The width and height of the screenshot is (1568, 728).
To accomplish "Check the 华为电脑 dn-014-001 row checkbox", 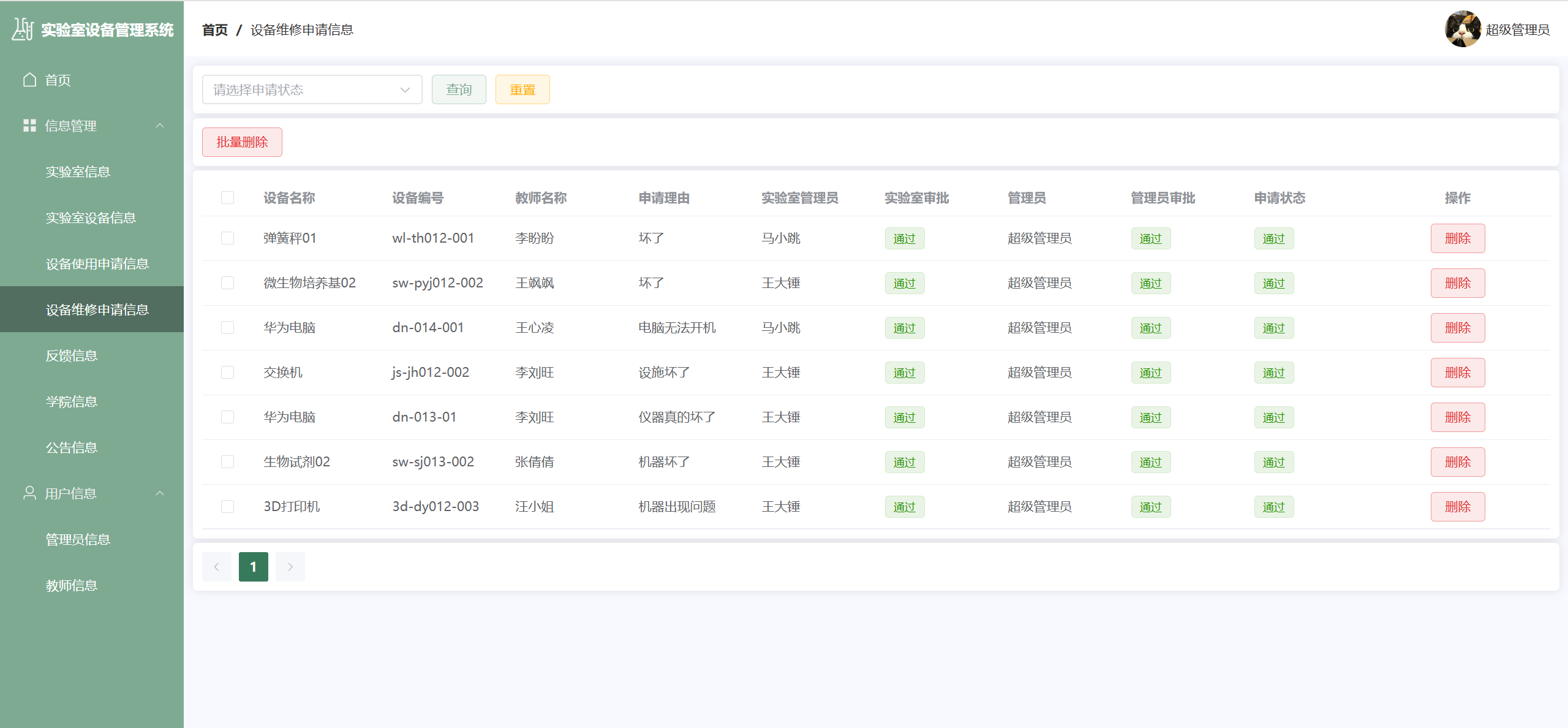I will pyautogui.click(x=227, y=327).
